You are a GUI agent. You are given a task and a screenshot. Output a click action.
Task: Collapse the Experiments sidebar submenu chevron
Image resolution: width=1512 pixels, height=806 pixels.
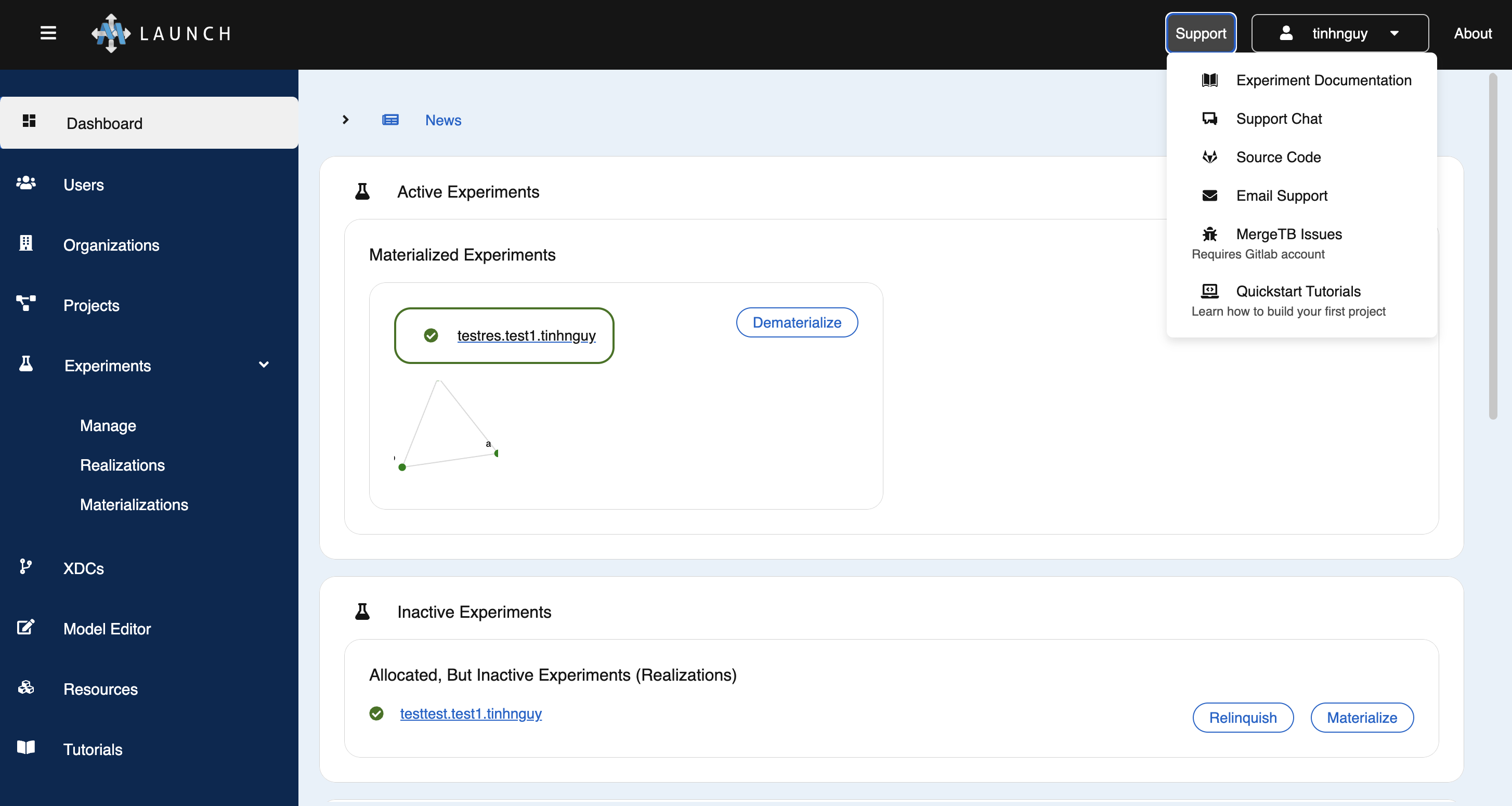264,365
